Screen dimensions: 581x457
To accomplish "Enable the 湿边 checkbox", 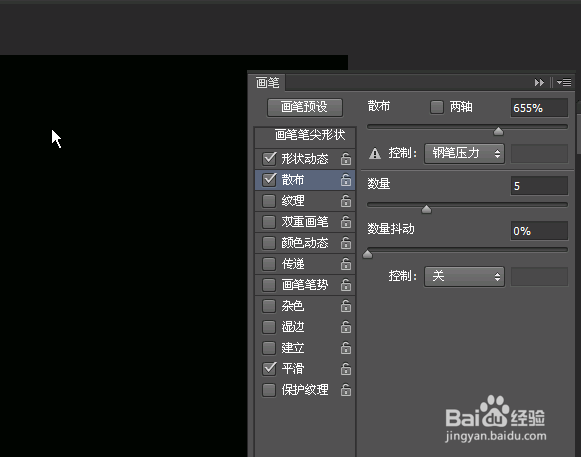I will 269,327.
